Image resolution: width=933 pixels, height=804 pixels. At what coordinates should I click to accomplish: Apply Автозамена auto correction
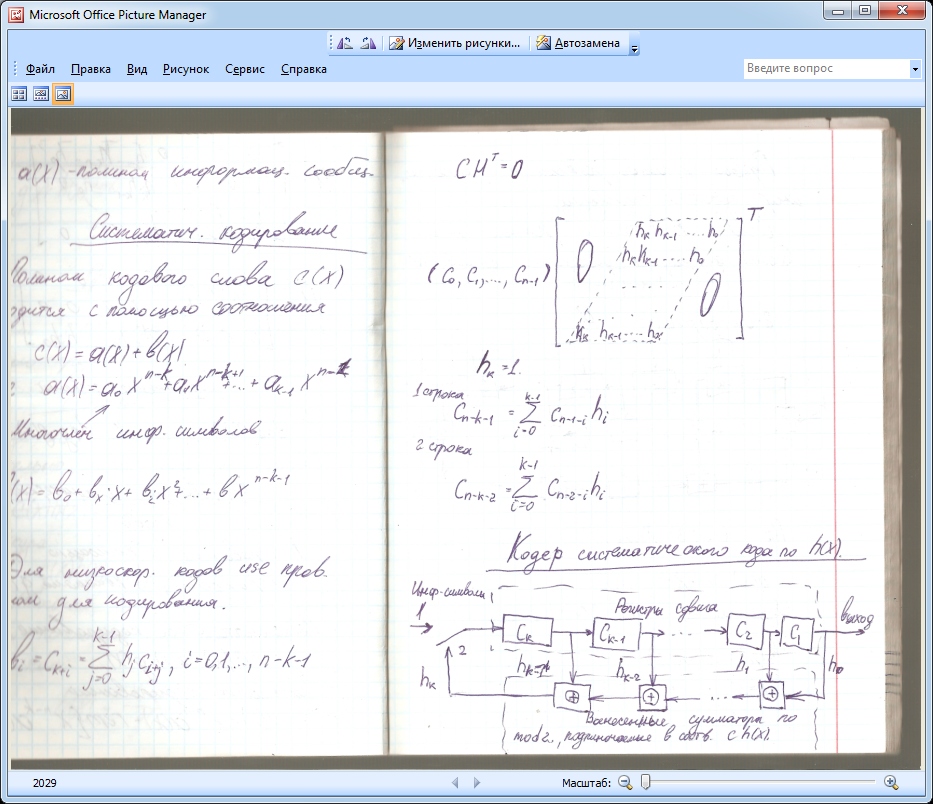(578, 43)
